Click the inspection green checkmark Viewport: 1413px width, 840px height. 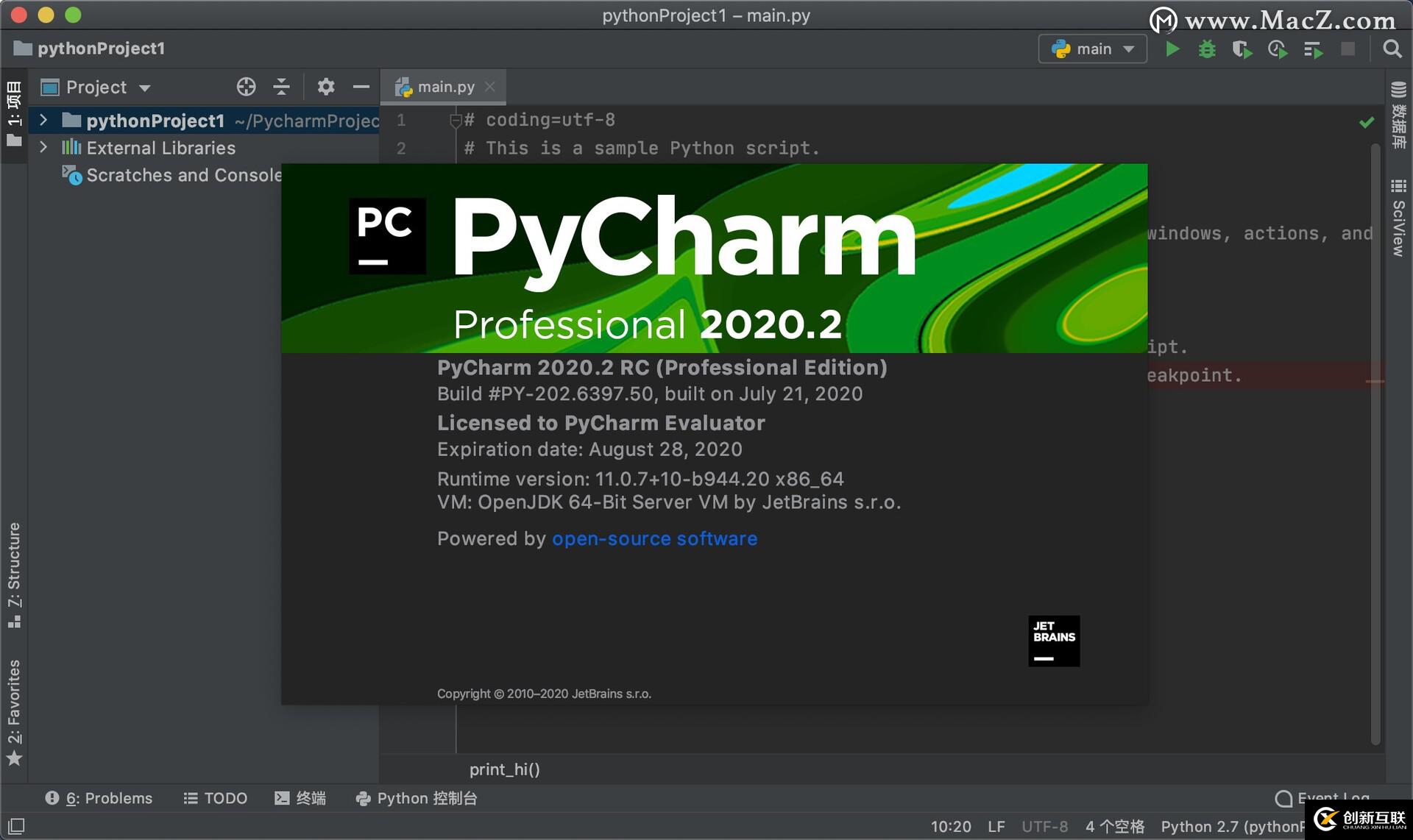[1367, 122]
